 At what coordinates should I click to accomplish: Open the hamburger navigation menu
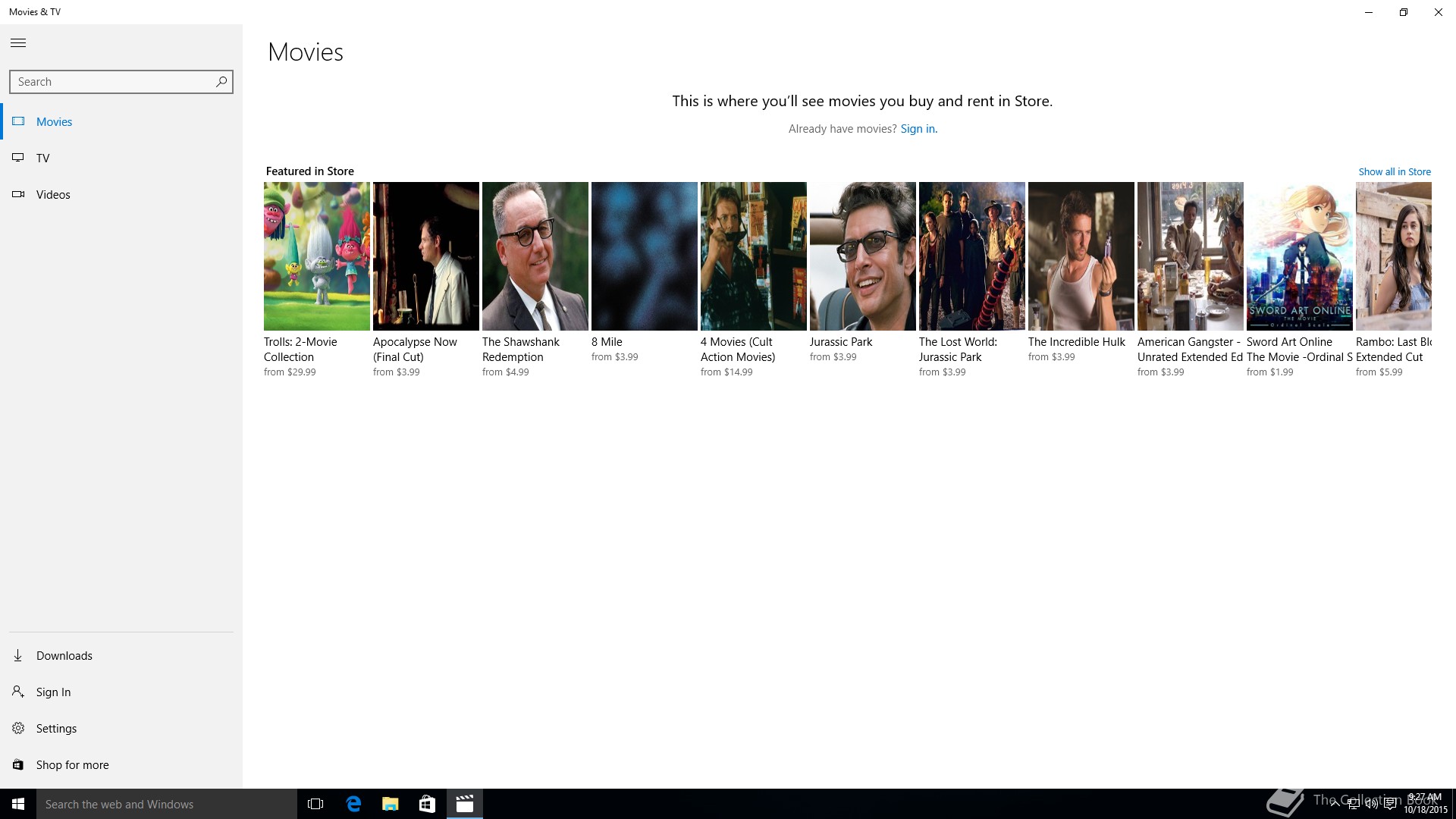pyautogui.click(x=18, y=43)
